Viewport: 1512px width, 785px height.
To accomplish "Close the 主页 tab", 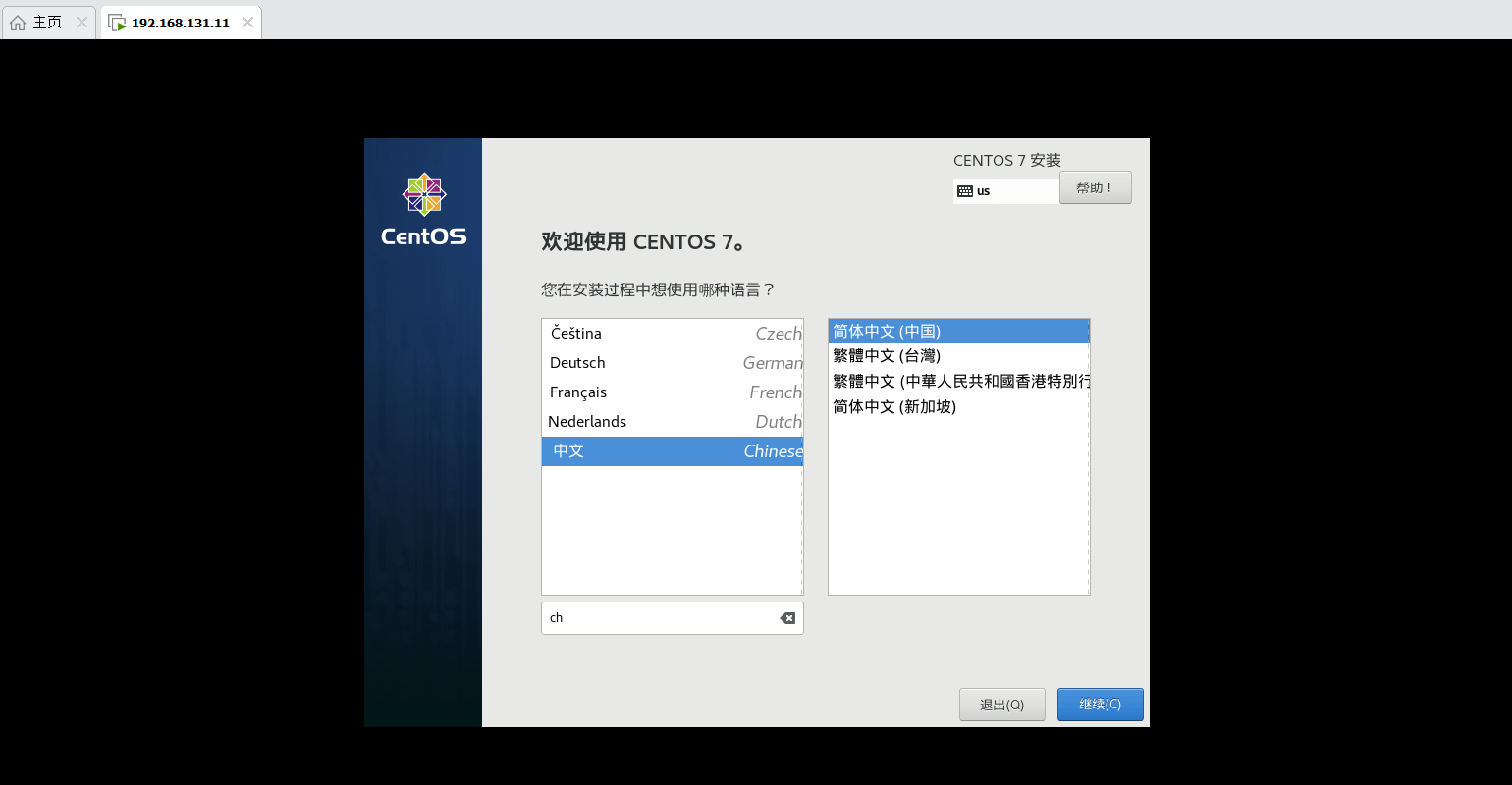I will pos(81,23).
